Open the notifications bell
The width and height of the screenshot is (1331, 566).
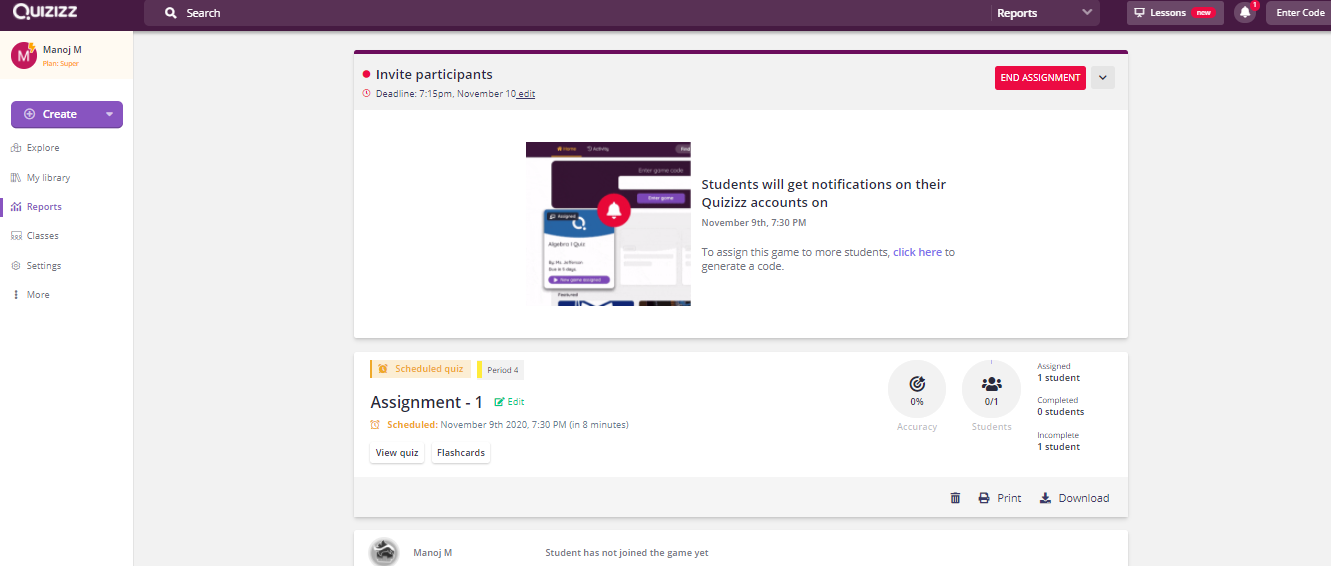click(x=1245, y=13)
